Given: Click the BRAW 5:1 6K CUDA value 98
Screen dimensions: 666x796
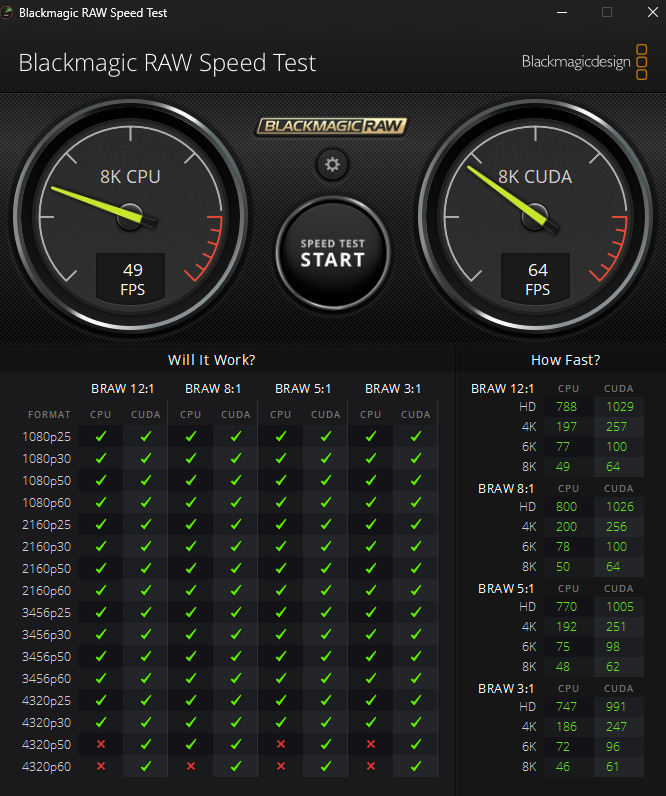Looking at the screenshot, I should (613, 647).
